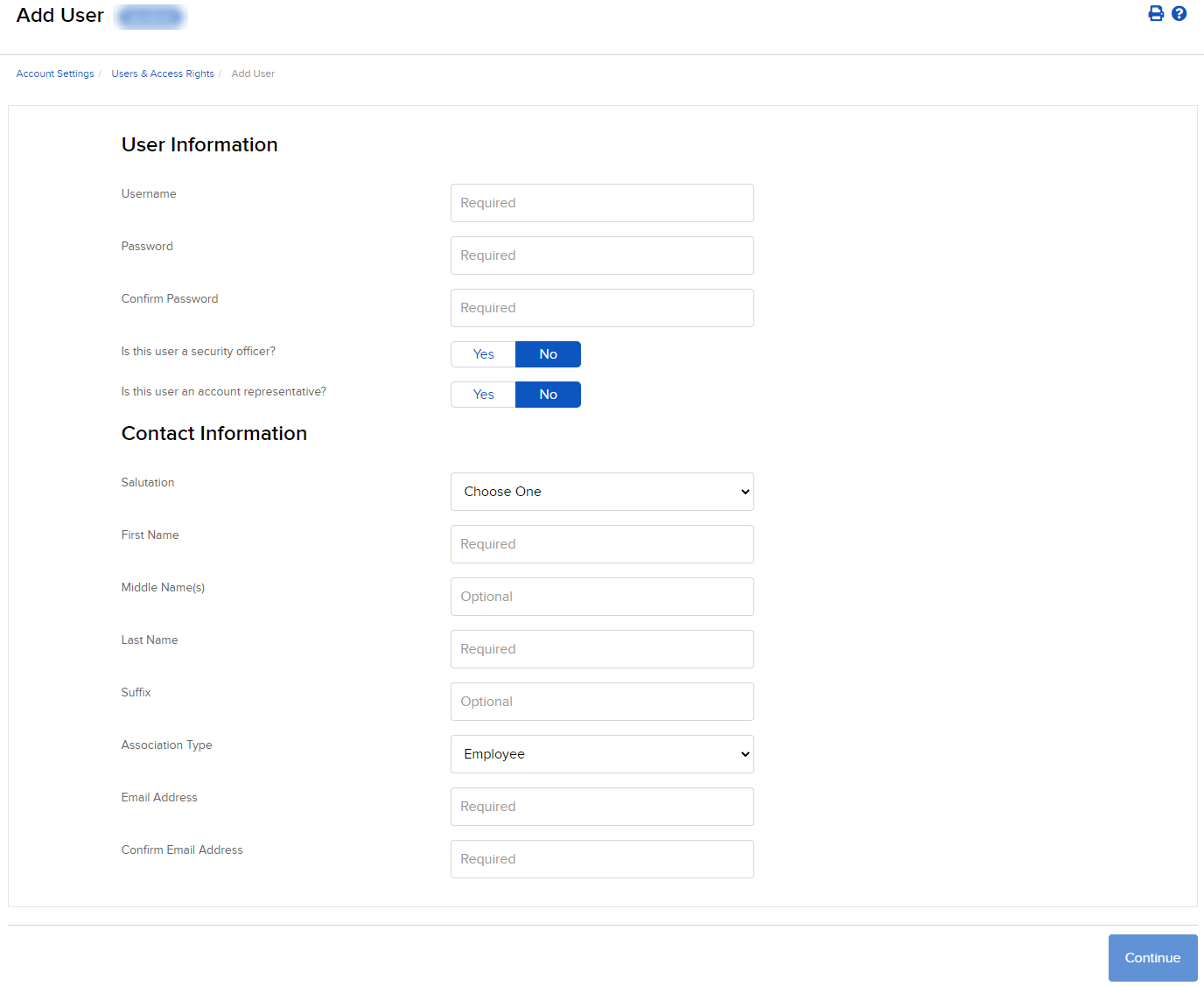Set security officer to Yes
Viewport: 1204px width, 986px height.
pos(483,354)
